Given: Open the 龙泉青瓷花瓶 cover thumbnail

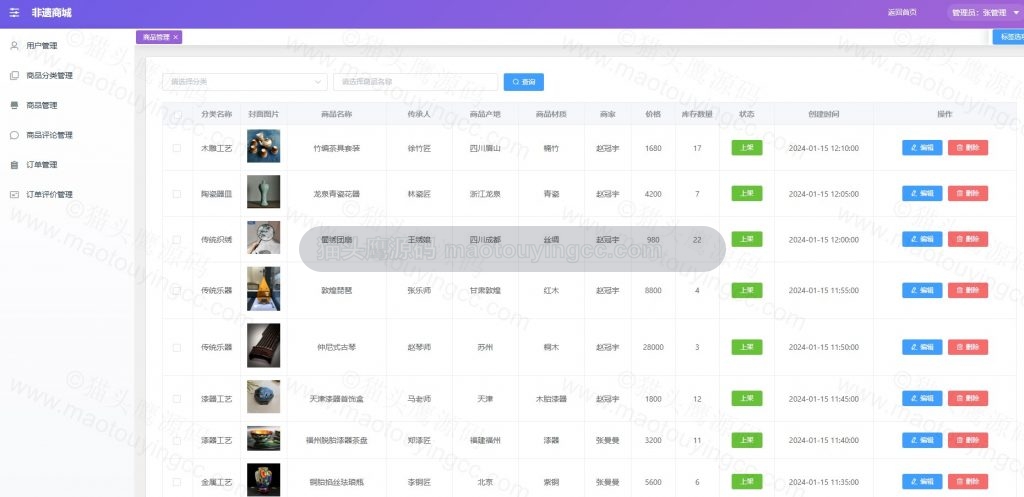Looking at the screenshot, I should click(263, 191).
